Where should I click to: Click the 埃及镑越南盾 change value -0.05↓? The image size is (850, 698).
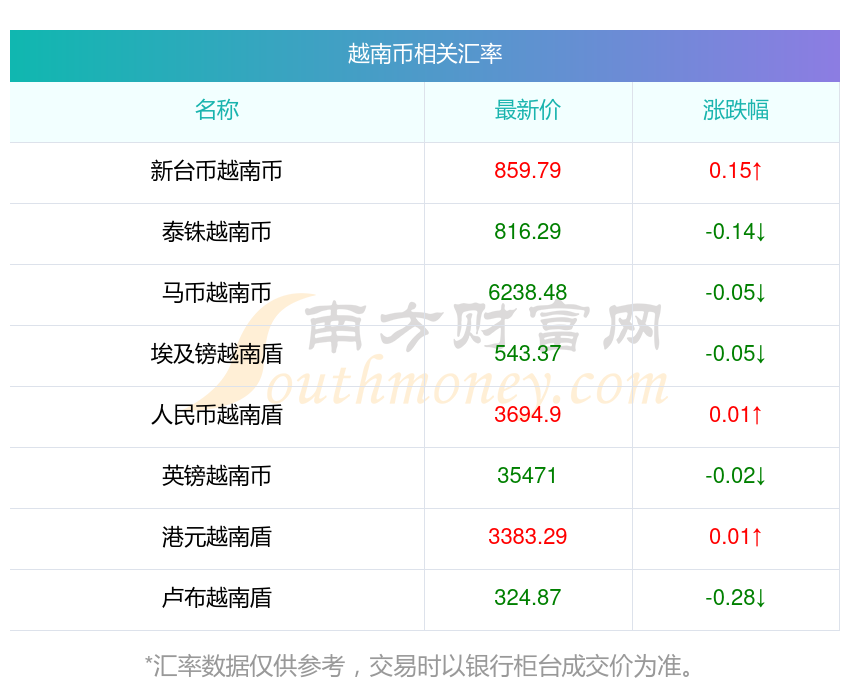point(736,354)
